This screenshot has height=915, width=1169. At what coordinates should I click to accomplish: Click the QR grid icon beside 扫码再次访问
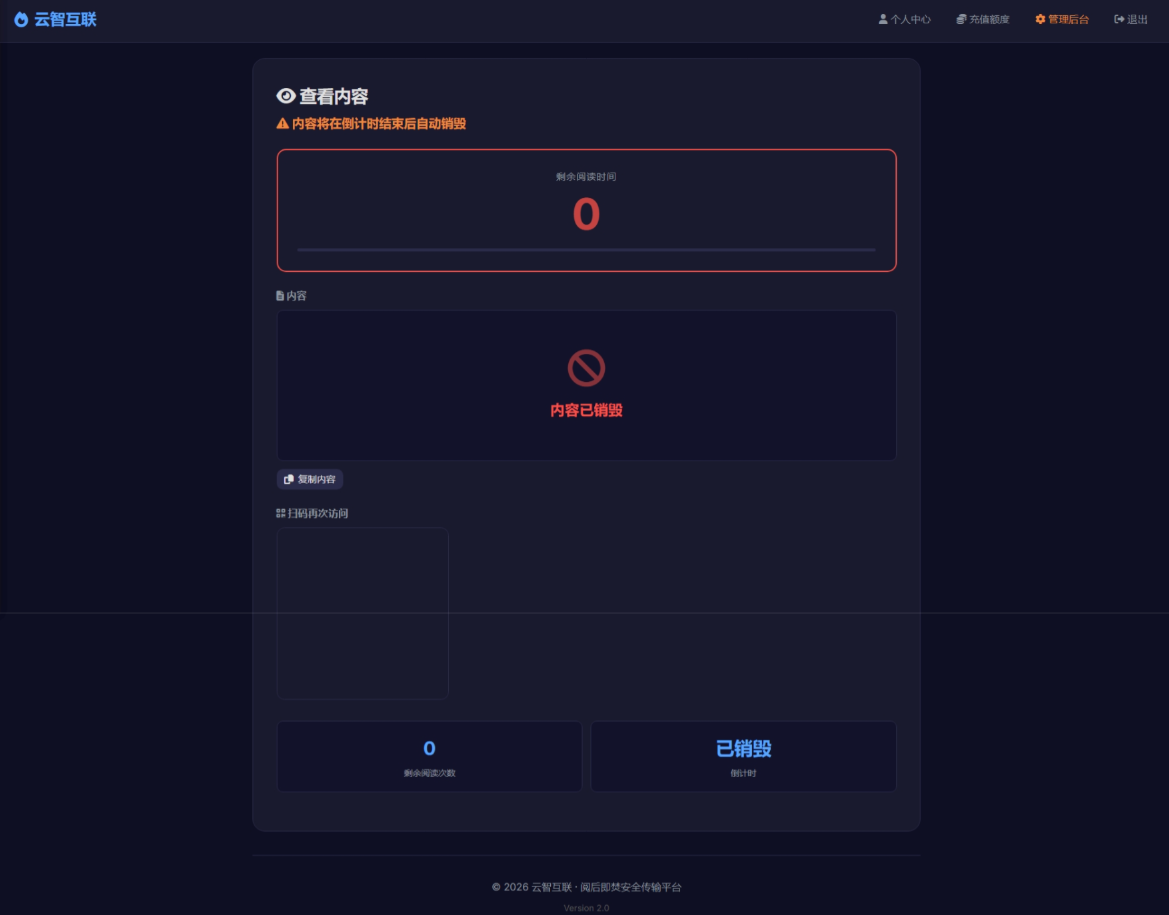point(280,513)
